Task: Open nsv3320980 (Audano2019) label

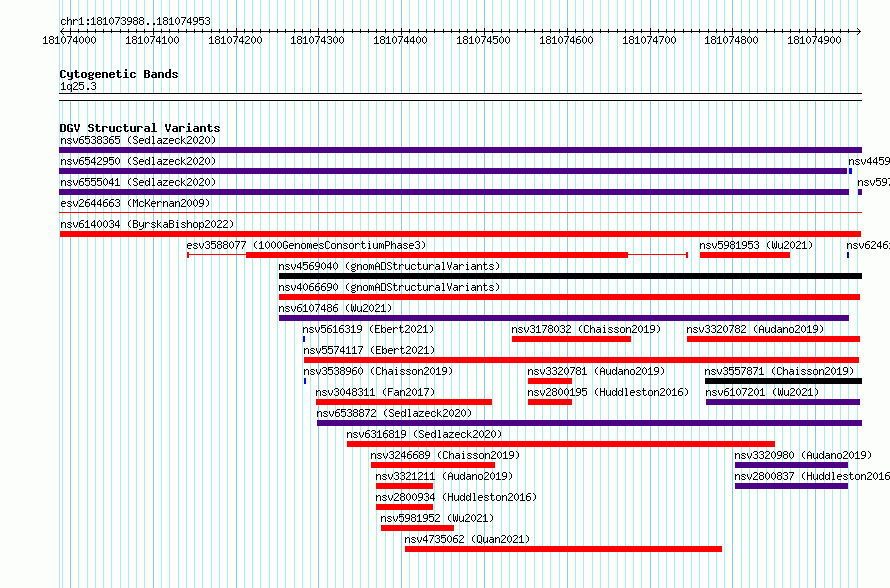Action: point(803,455)
